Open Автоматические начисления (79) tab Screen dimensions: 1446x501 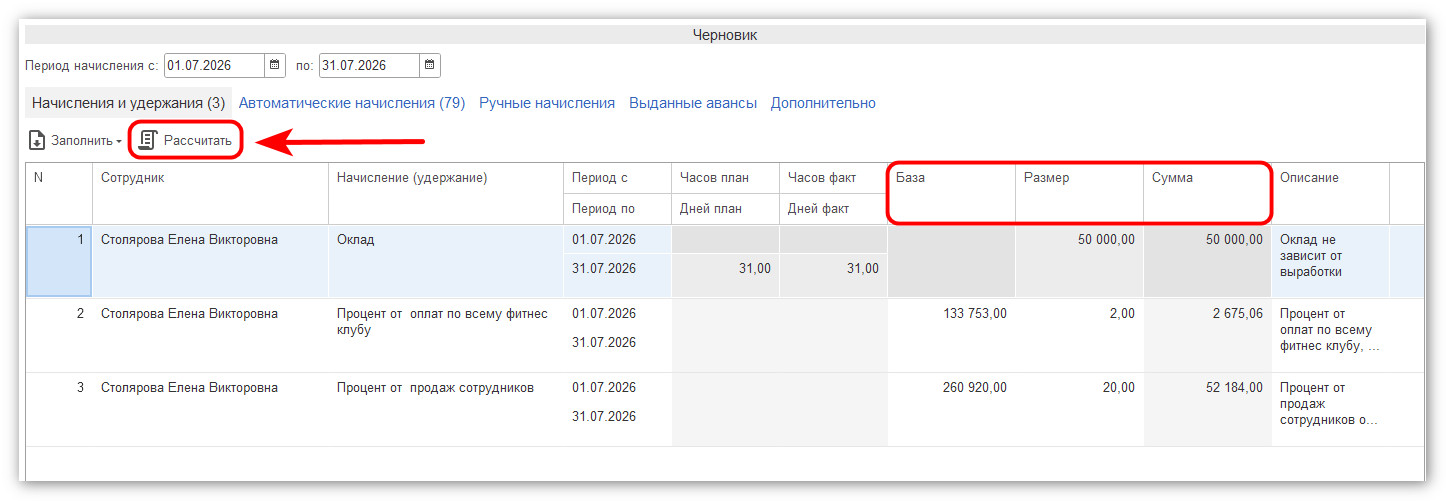coord(352,103)
